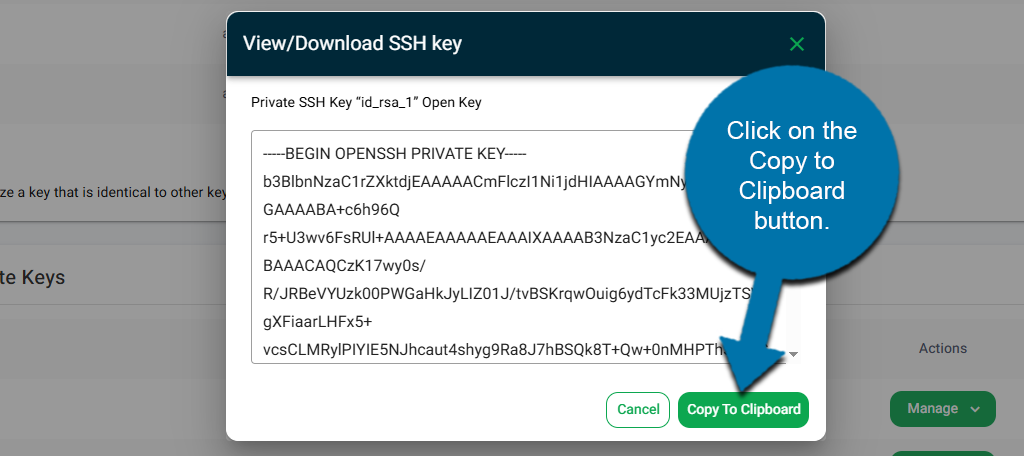This screenshot has height=456, width=1024.
Task: Click the key line starting R/JRBeVYUzk00
Action: tap(470, 294)
